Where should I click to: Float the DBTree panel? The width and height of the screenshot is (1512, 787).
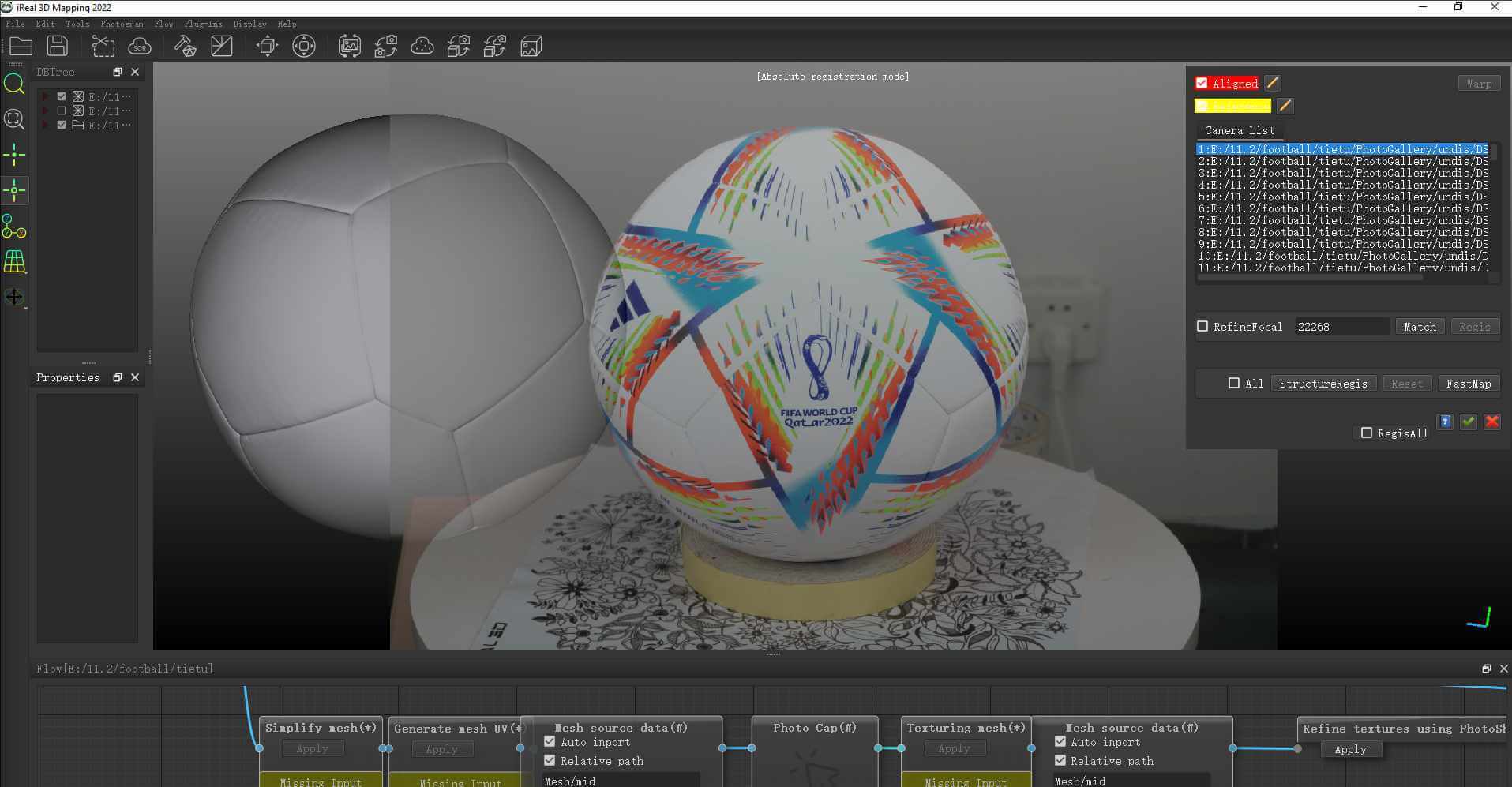(x=118, y=72)
